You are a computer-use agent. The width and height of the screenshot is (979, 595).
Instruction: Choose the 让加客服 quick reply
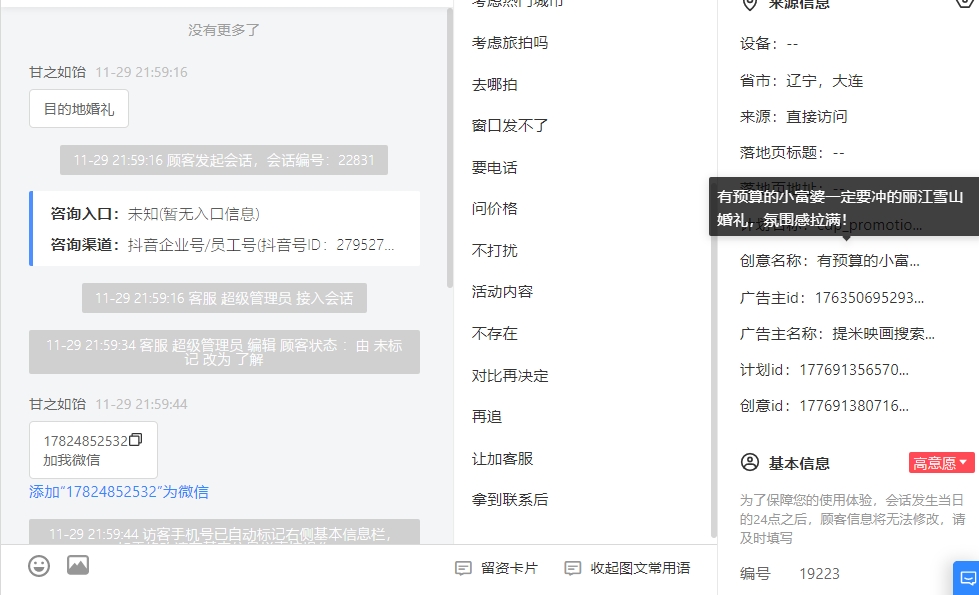point(502,458)
